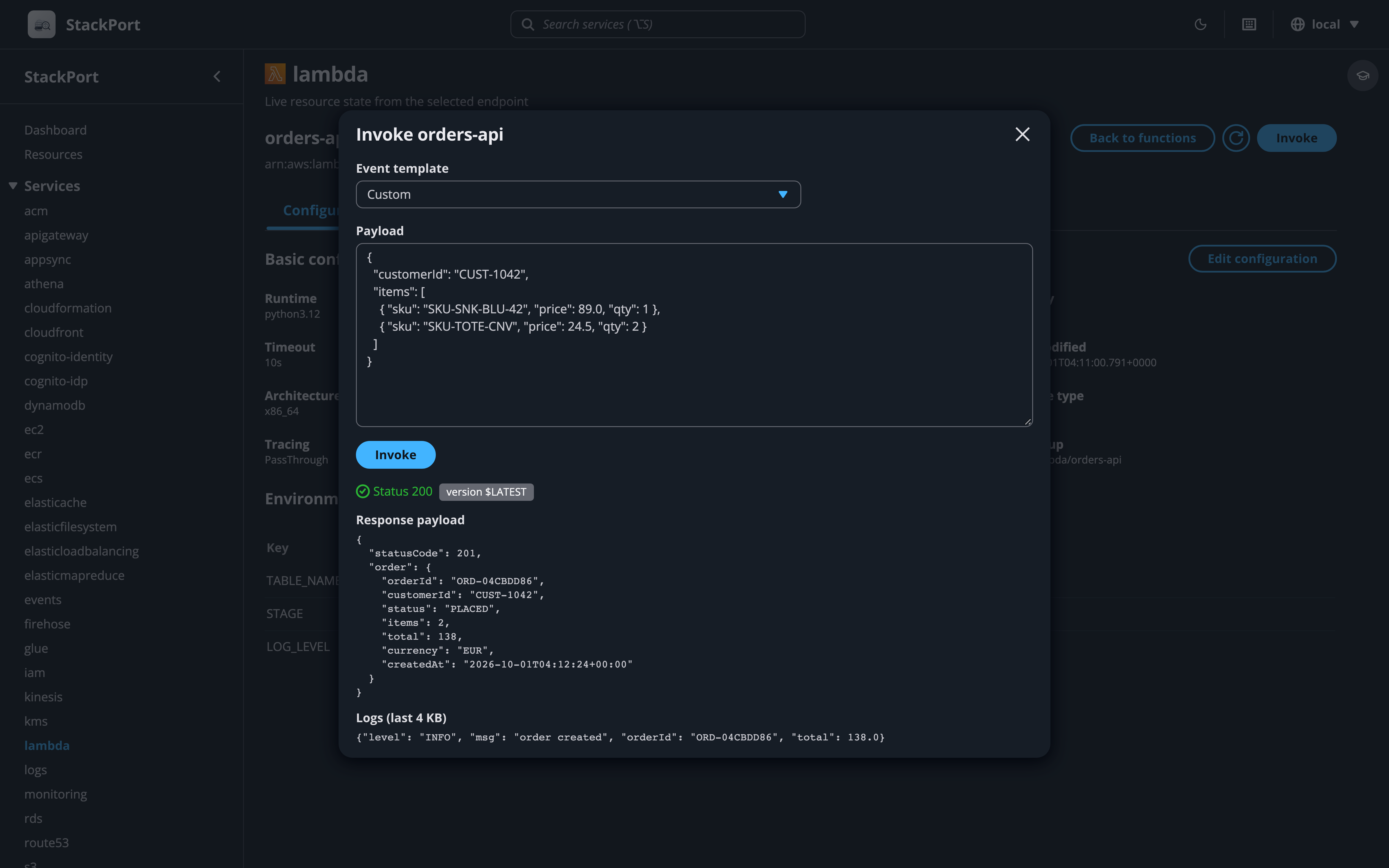The image size is (1389, 868).
Task: Select the monitoring service
Action: point(56,794)
